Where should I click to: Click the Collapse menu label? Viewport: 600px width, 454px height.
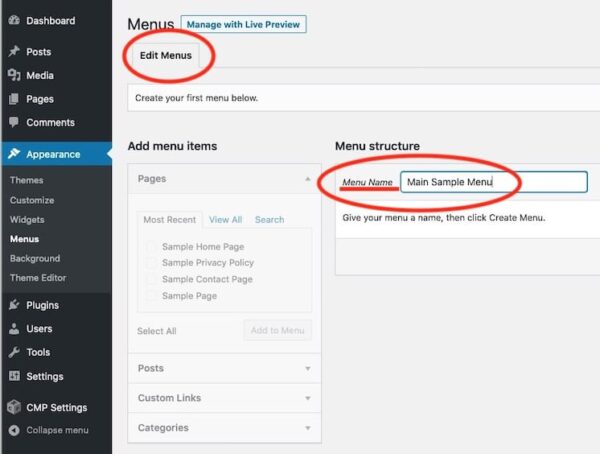[57, 430]
